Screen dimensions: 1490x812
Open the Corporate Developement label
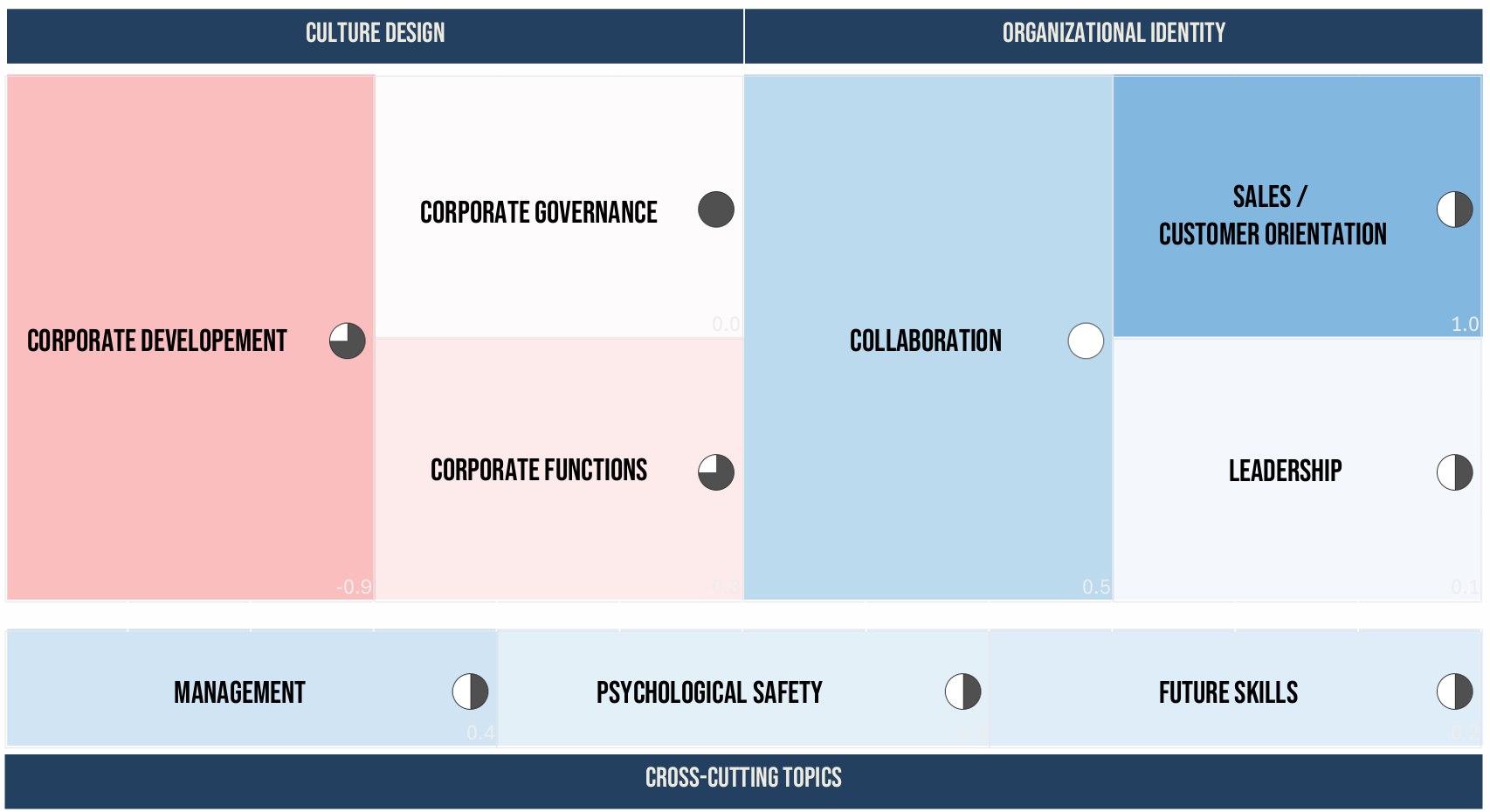pyautogui.click(x=157, y=341)
